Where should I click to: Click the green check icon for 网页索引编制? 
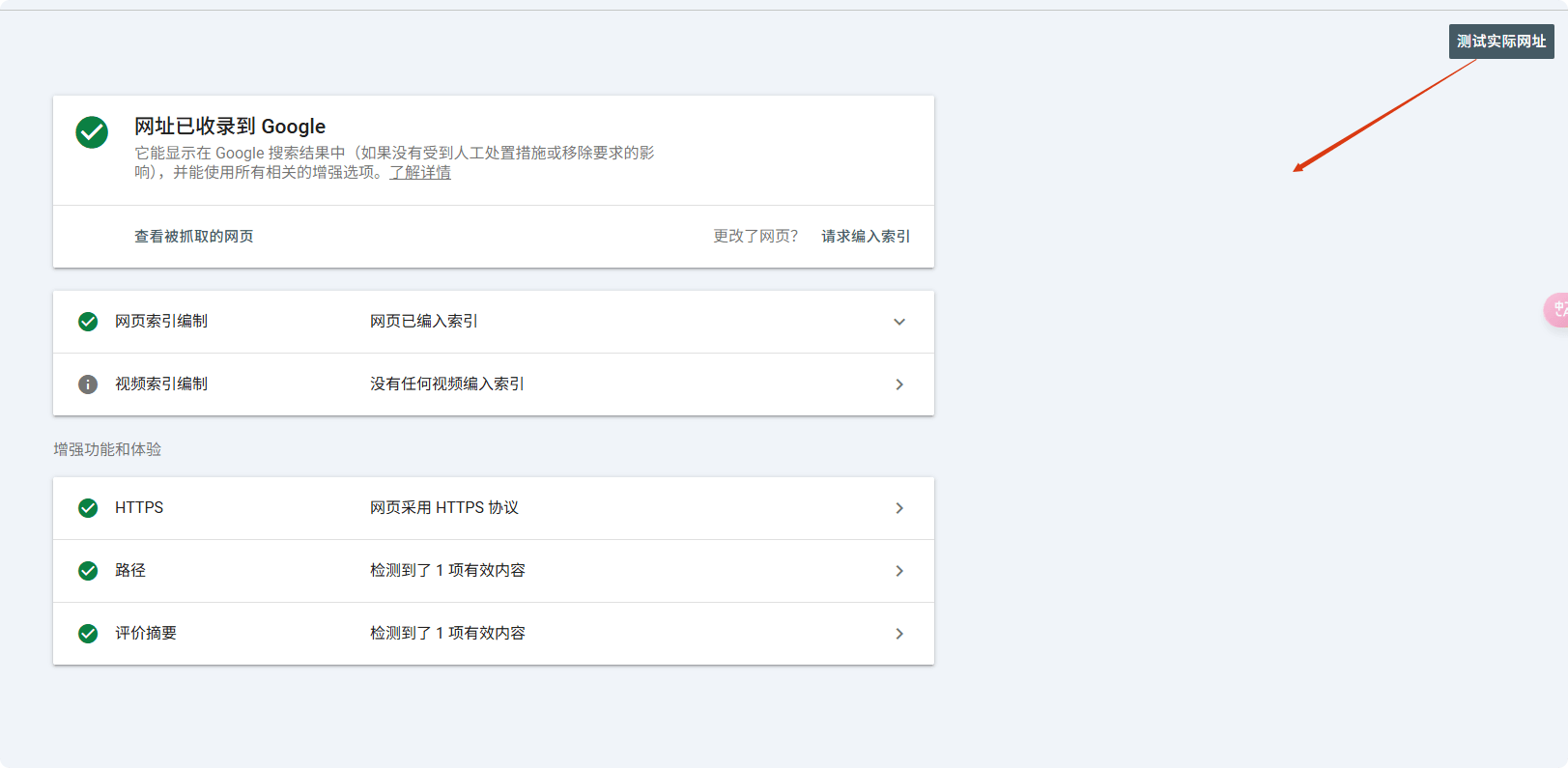click(x=88, y=322)
